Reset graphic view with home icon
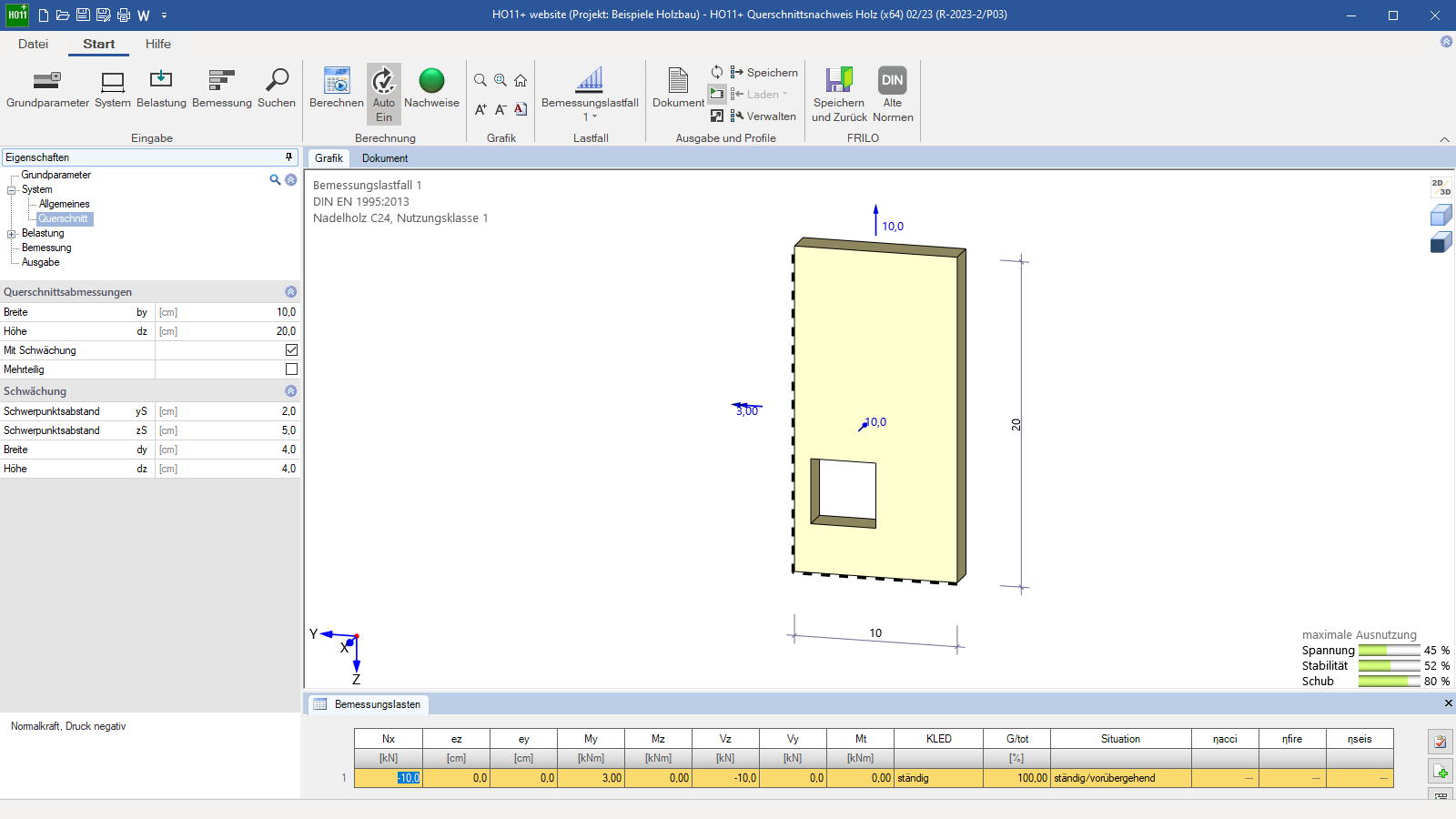Image resolution: width=1456 pixels, height=819 pixels. pos(521,80)
